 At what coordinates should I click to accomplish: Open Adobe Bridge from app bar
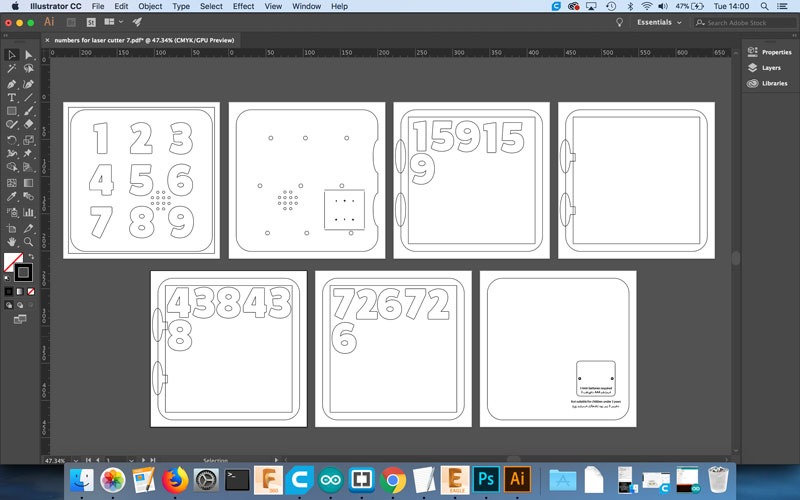[71, 22]
